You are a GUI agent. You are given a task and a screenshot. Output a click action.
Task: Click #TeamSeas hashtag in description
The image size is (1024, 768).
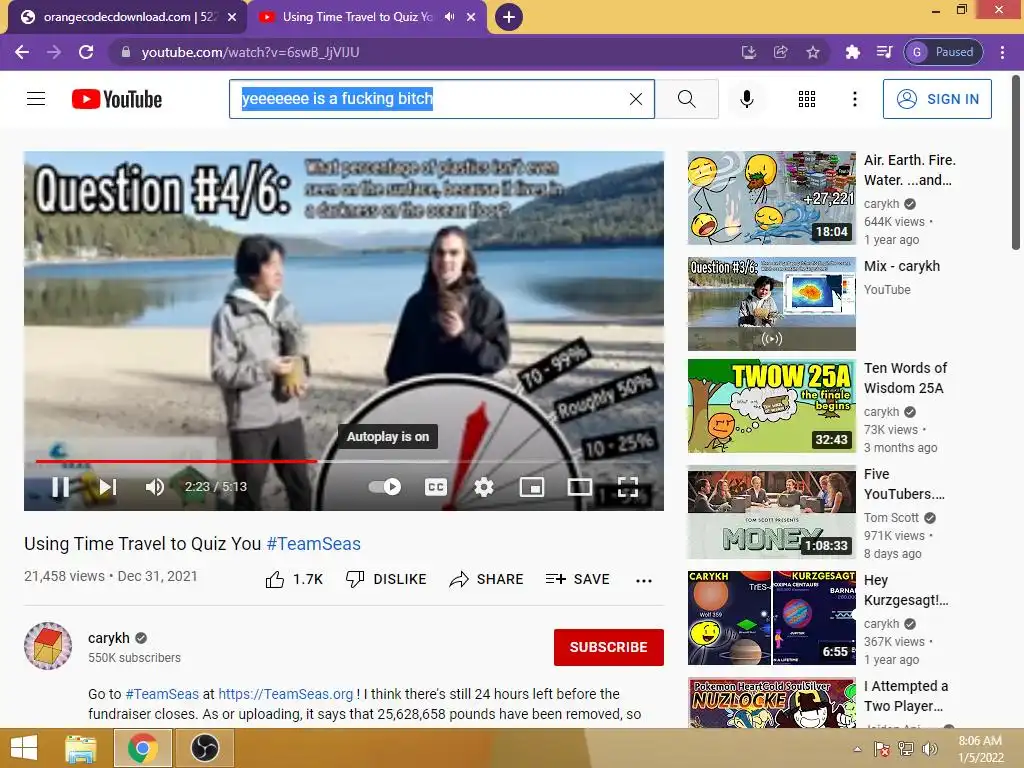(162, 694)
